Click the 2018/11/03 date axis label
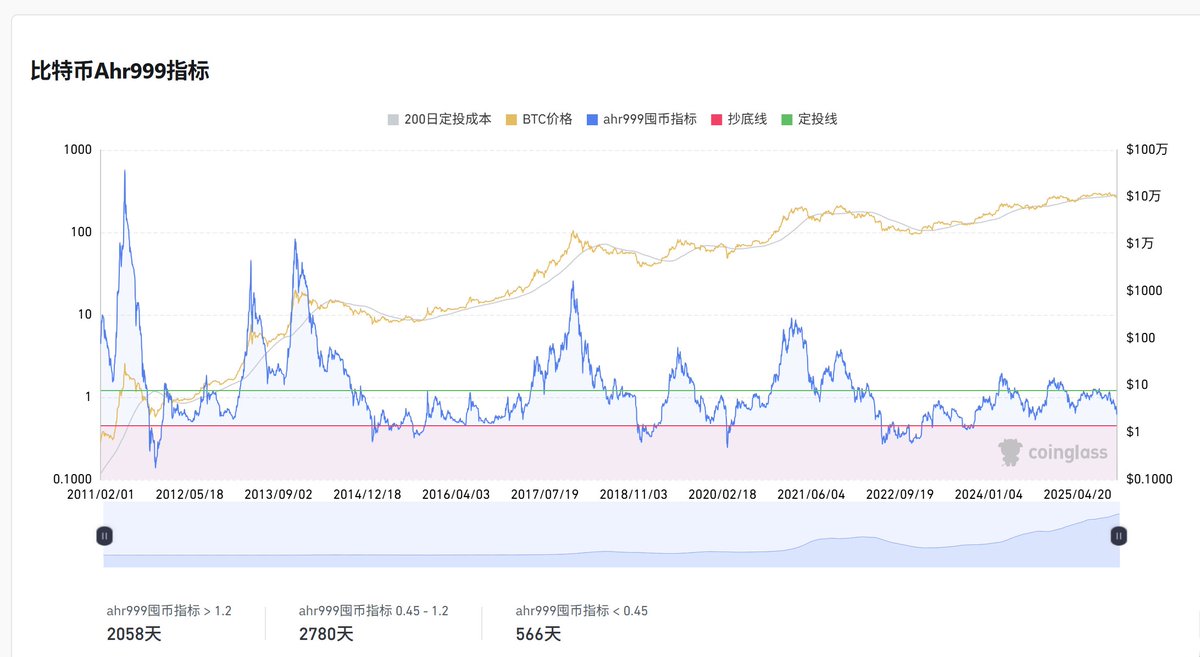The image size is (1200, 657). click(x=634, y=494)
